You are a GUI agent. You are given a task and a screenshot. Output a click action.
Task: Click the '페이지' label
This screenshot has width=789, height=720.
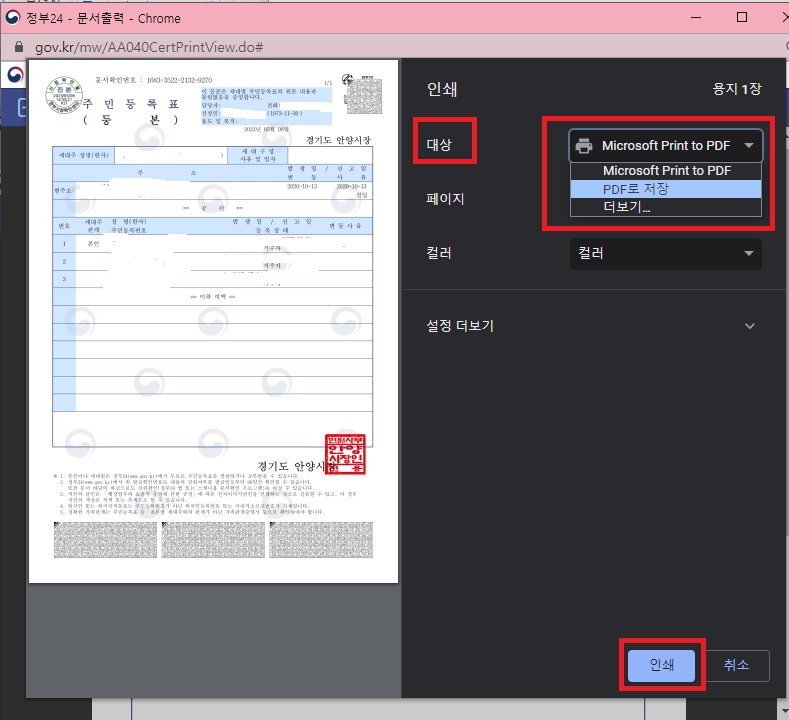[x=445, y=199]
